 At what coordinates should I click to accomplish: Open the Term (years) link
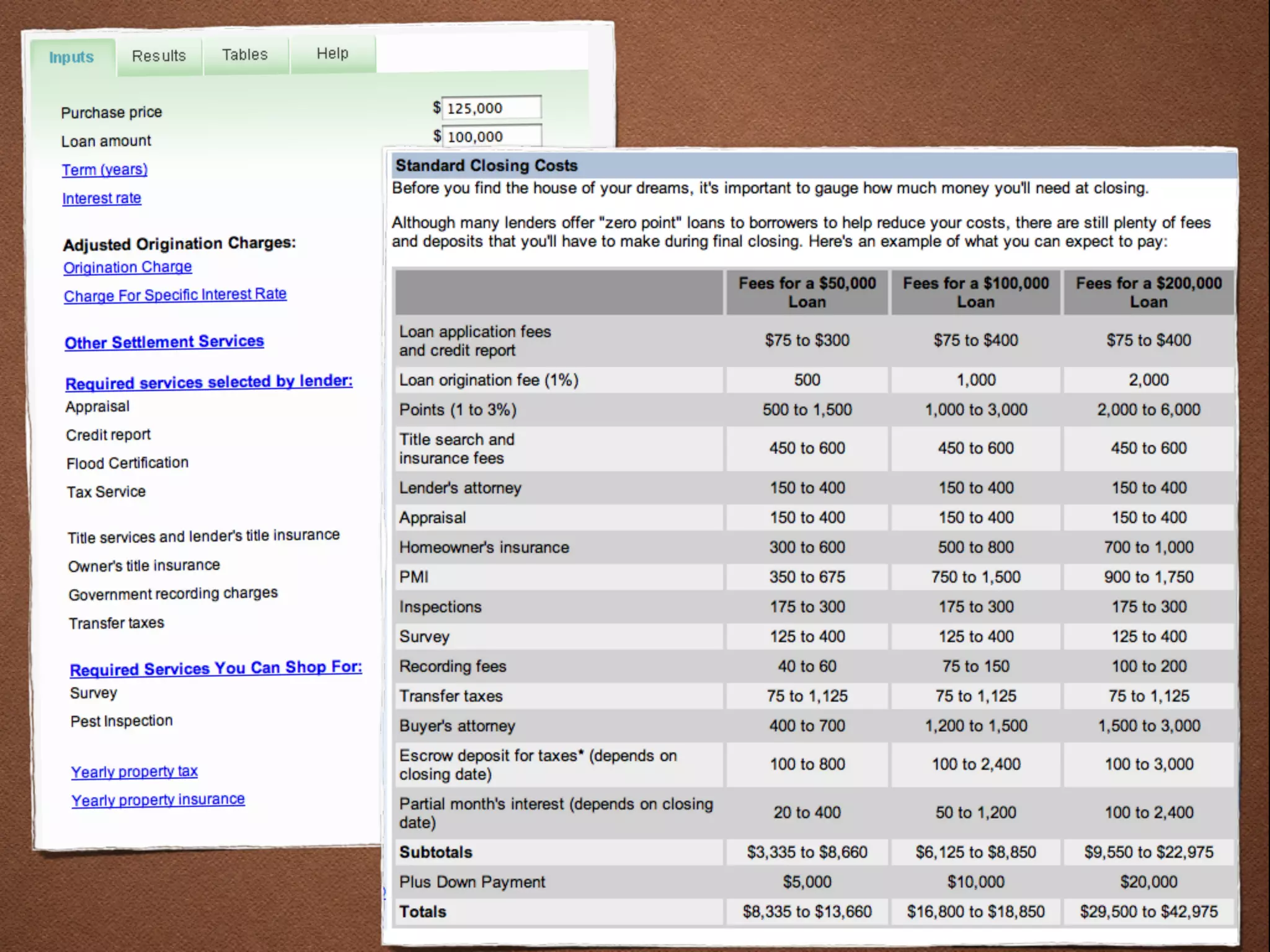(105, 169)
